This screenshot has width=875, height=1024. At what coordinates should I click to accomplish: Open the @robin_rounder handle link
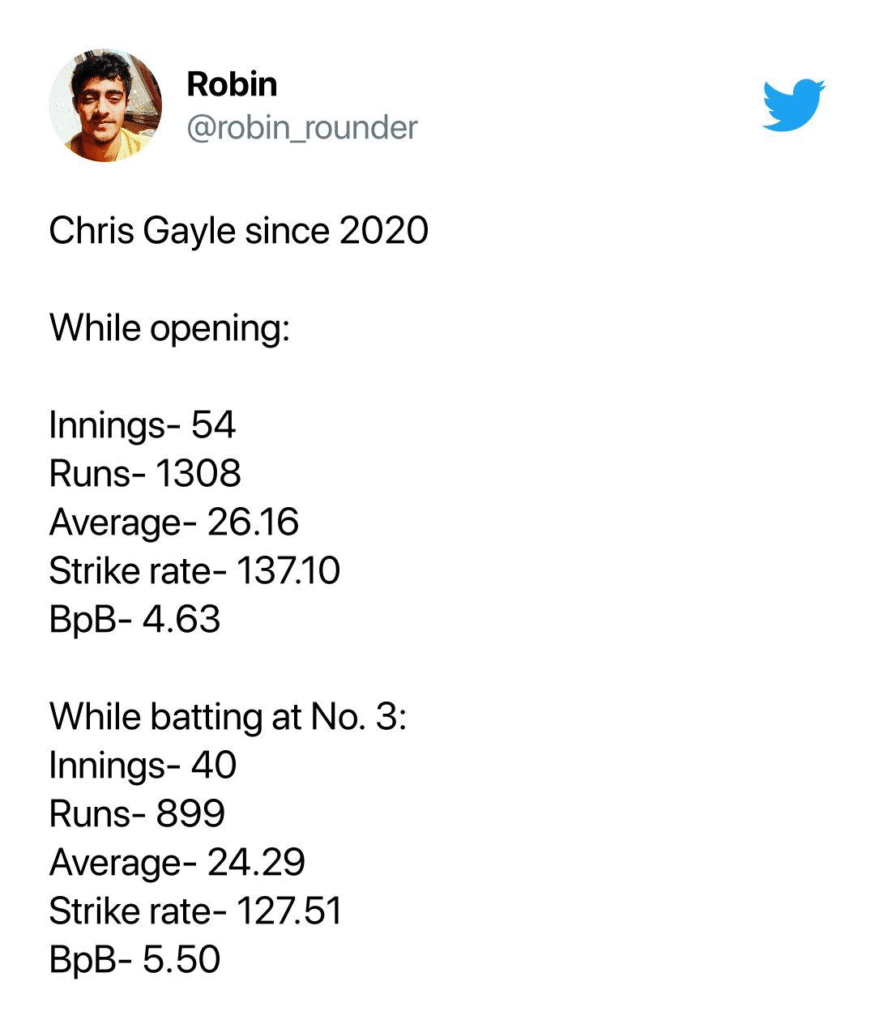pos(302,128)
